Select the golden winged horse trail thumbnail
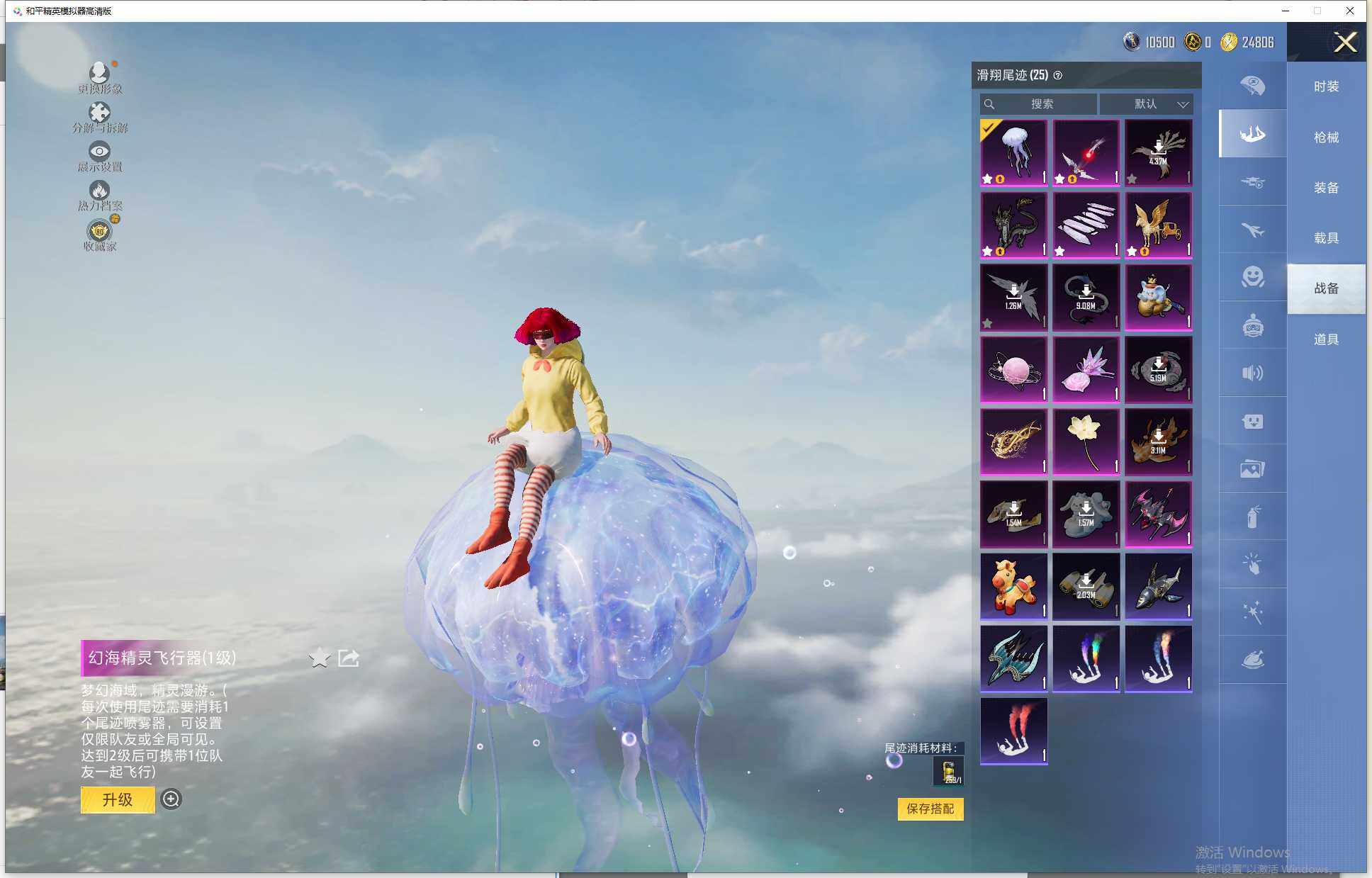1372x878 pixels. coord(1158,225)
